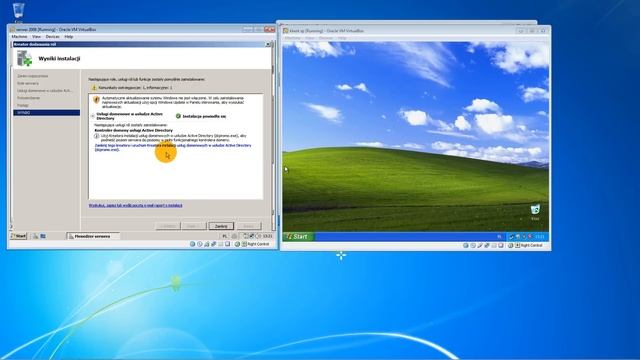The height and width of the screenshot is (360, 640).
Task: Click optical disc indicator in server VirtualBox status bar
Action: 200,244
